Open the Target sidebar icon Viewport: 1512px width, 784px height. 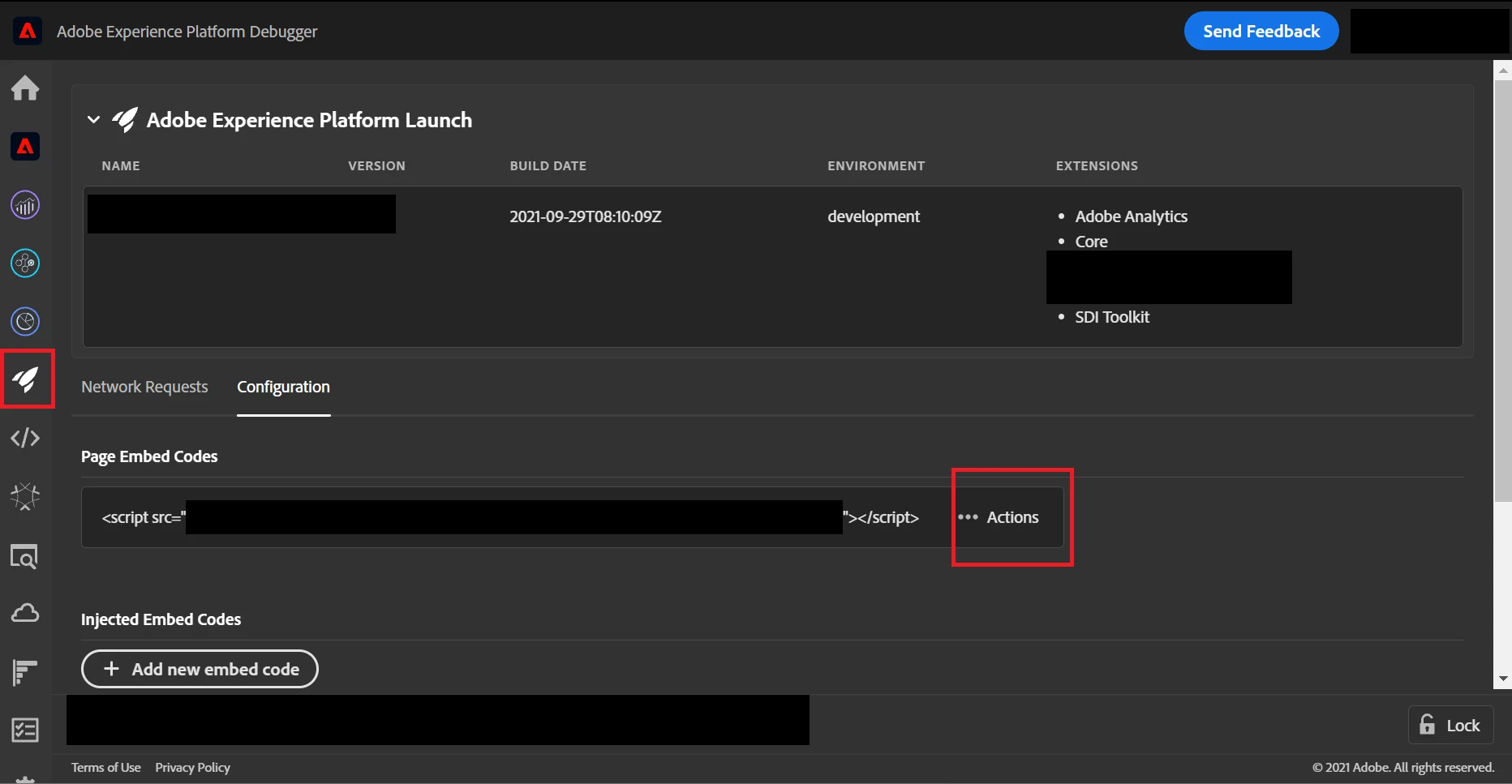pyautogui.click(x=25, y=321)
